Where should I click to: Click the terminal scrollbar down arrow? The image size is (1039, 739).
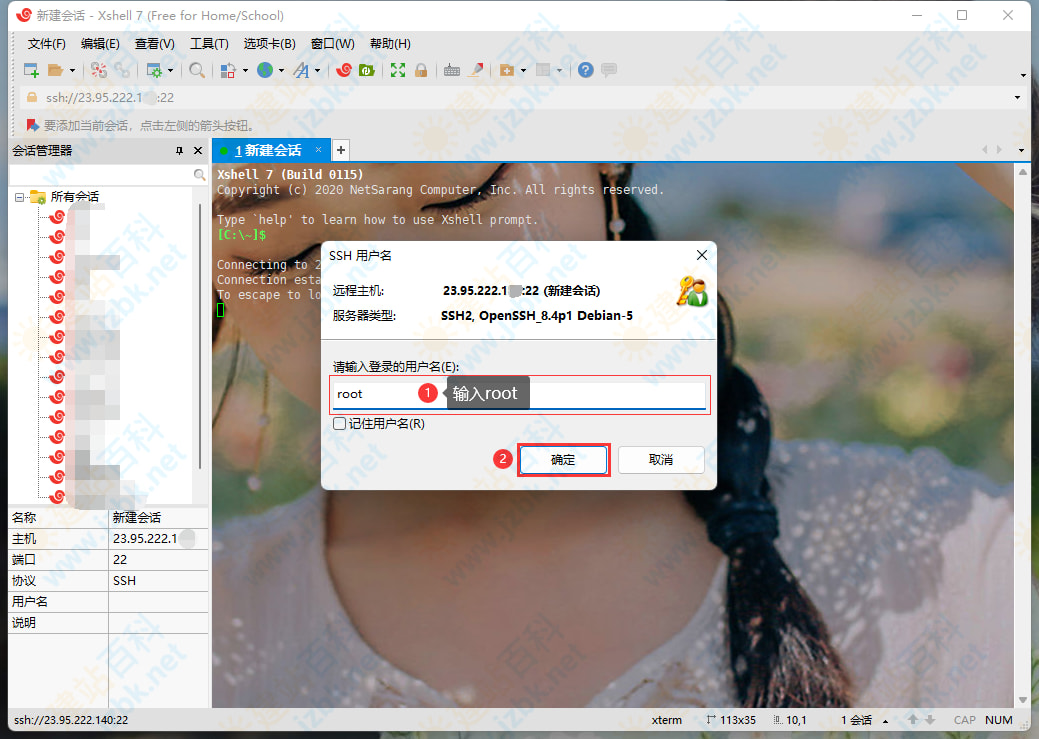click(1023, 700)
